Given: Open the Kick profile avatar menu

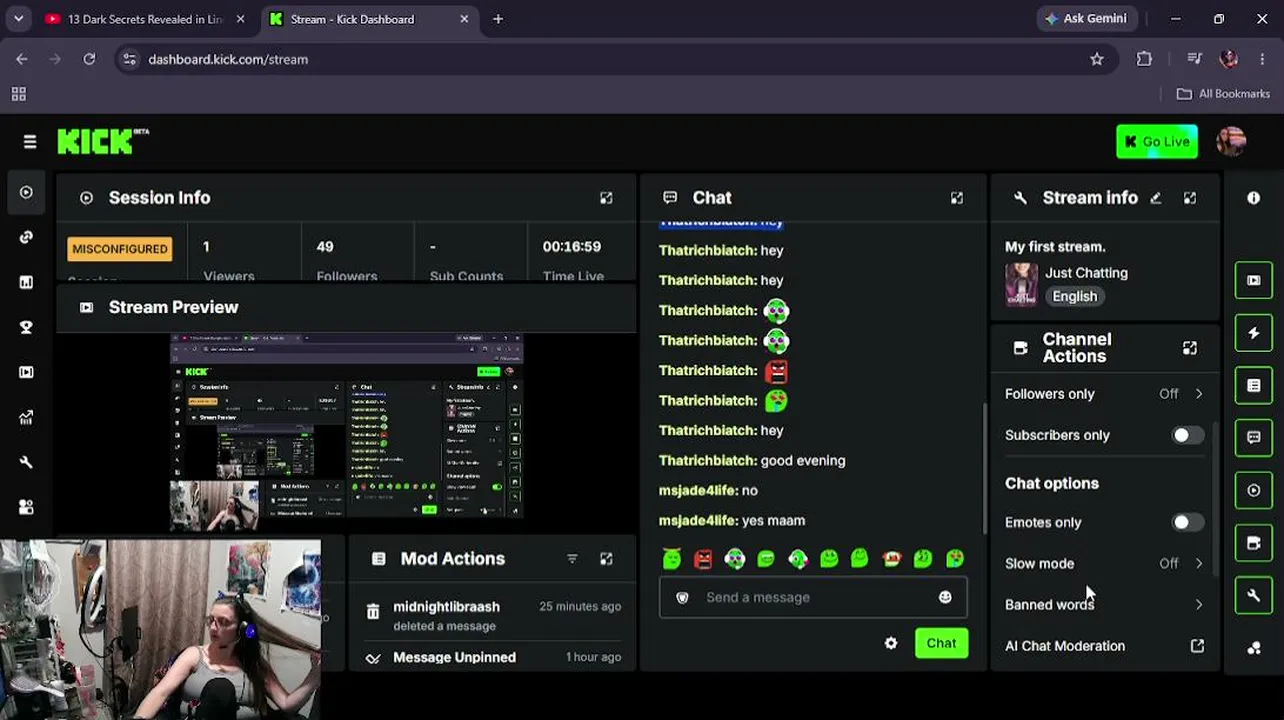Looking at the screenshot, I should tap(1232, 142).
